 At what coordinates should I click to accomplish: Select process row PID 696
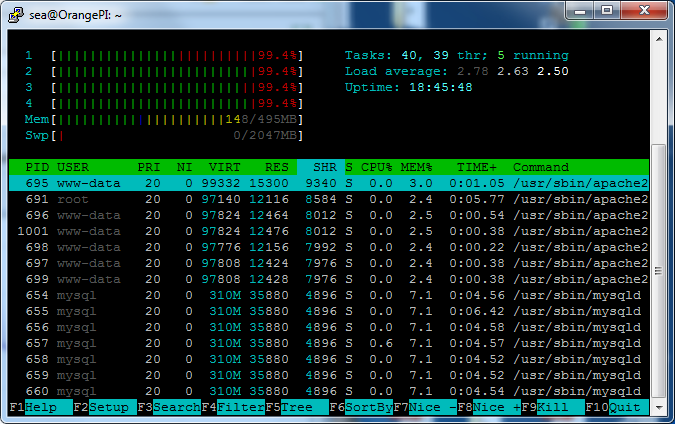coord(329,215)
